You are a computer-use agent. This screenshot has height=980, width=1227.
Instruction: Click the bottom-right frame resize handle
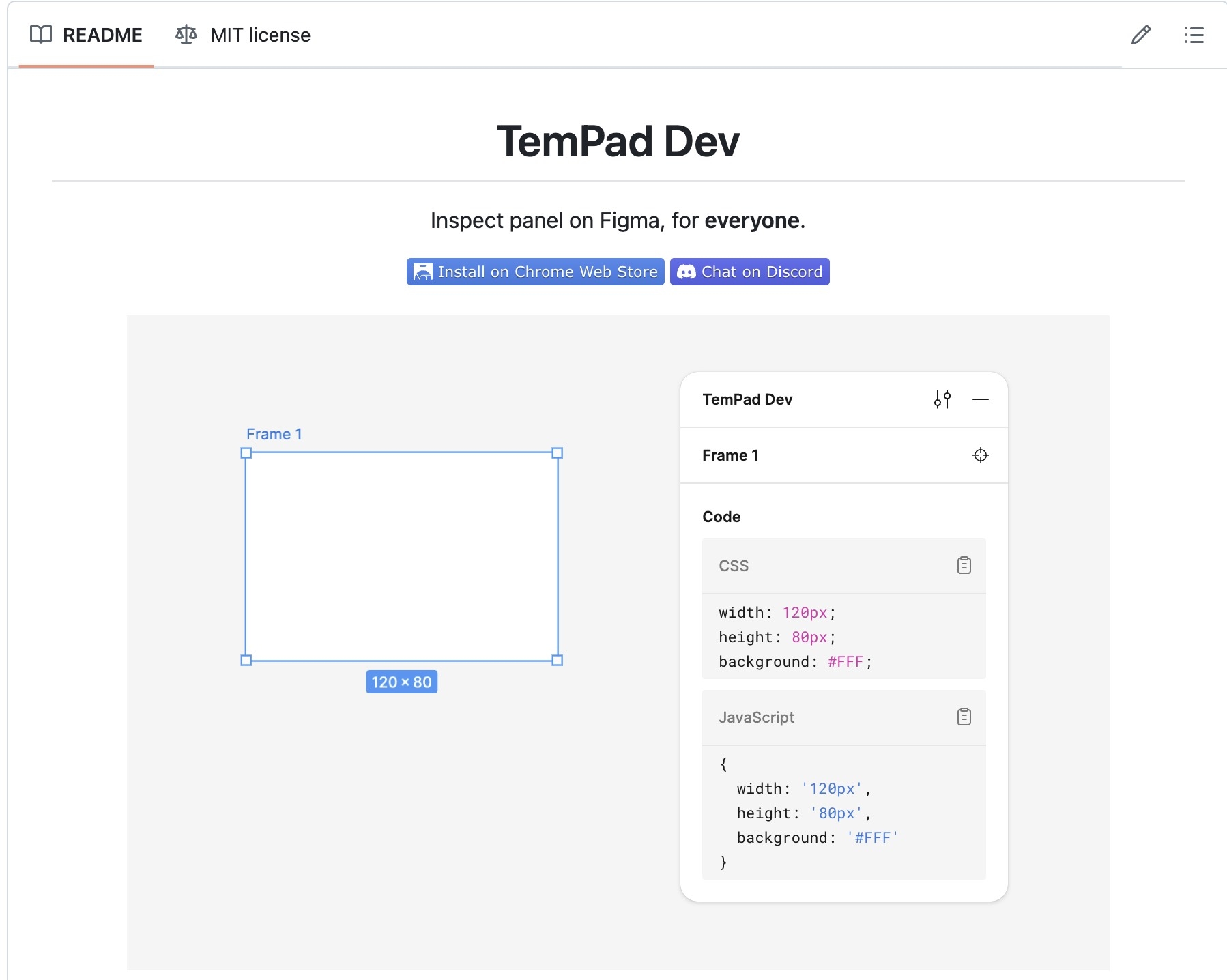[x=558, y=660]
